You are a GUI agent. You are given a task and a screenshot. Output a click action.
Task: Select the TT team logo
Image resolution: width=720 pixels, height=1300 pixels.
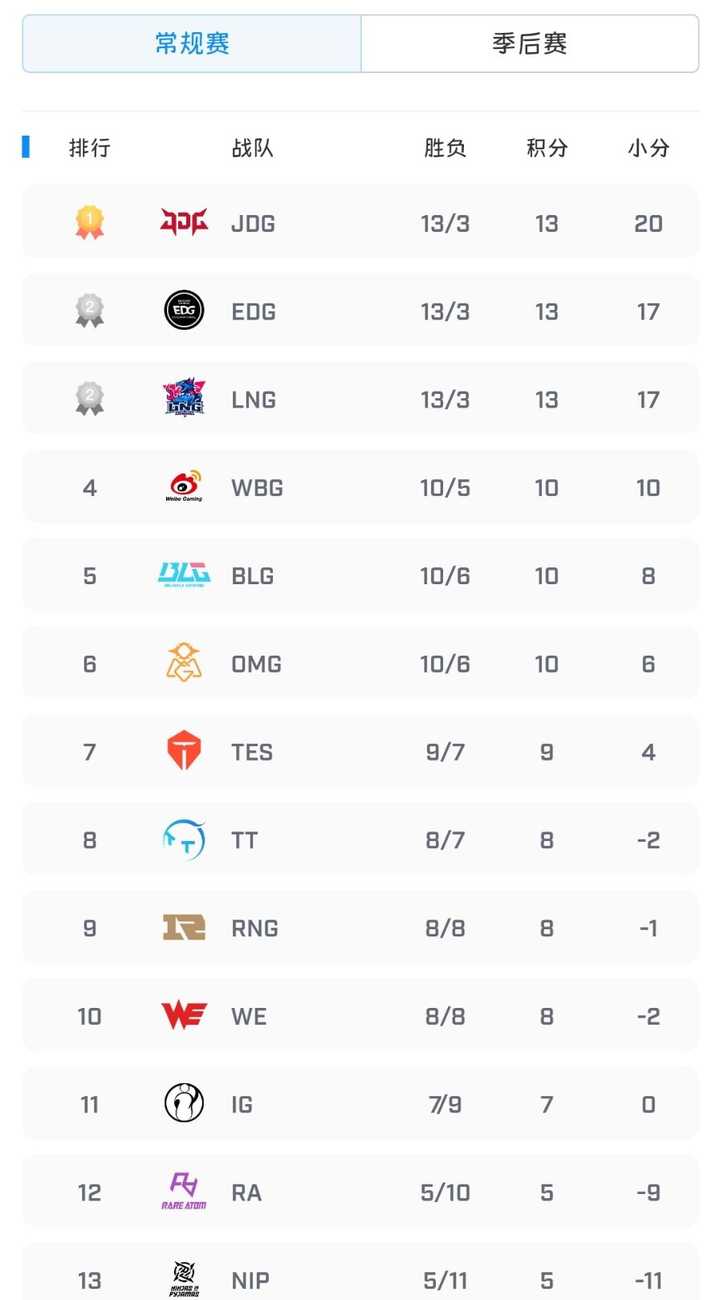[x=184, y=839]
